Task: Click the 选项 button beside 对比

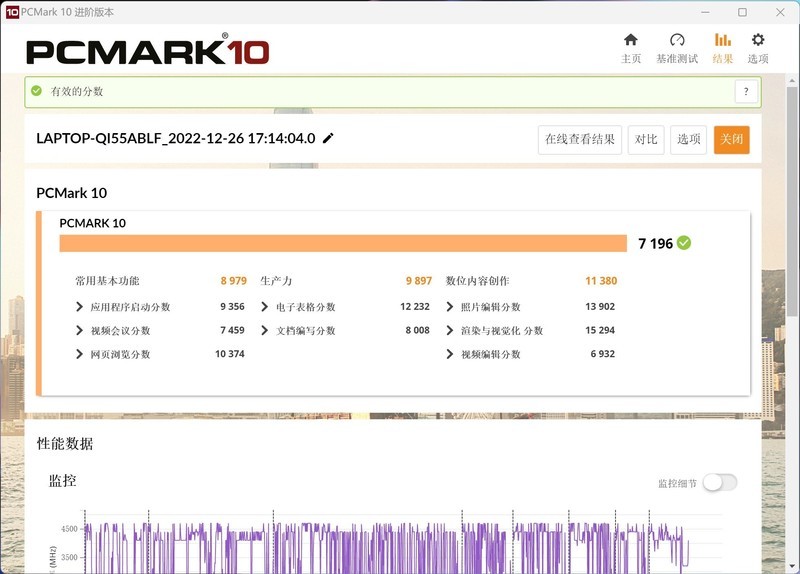Action: (688, 139)
